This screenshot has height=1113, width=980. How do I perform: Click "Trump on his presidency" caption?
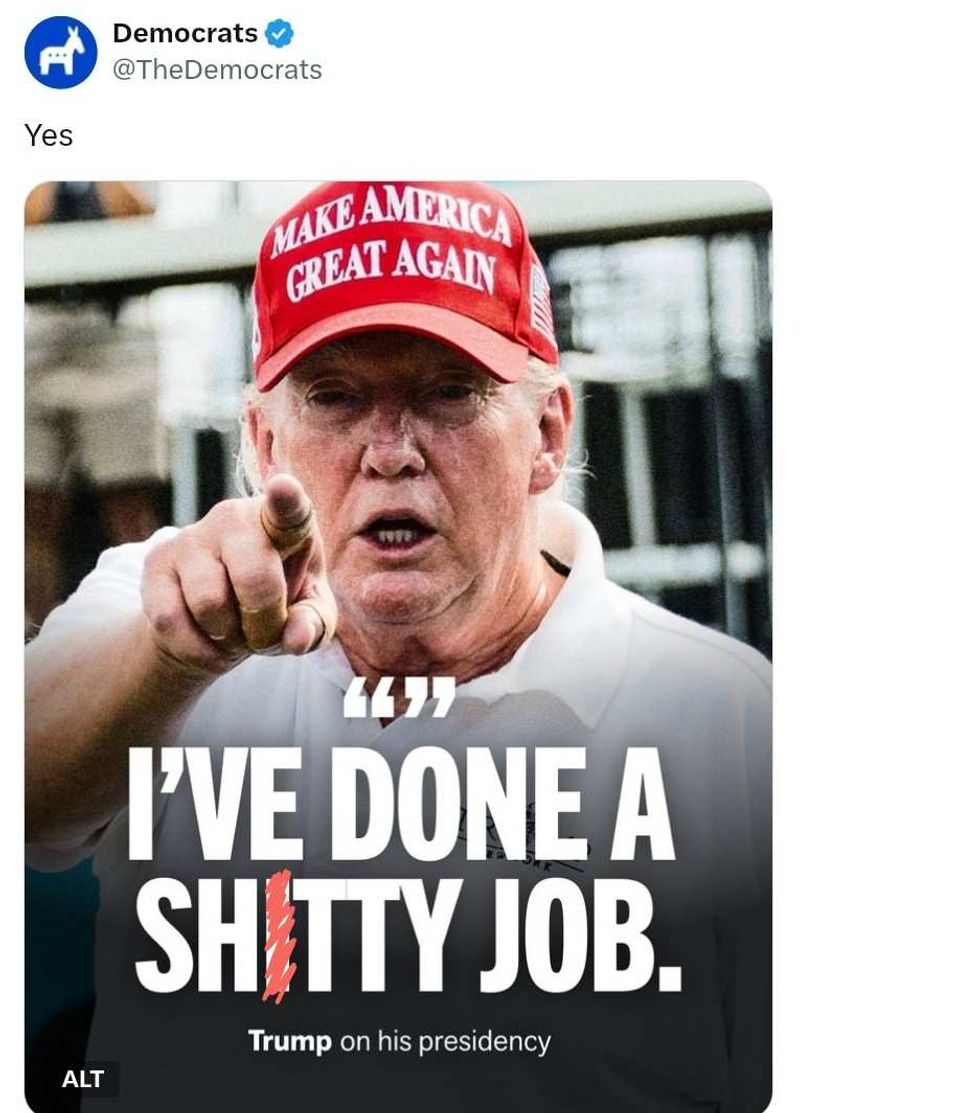pyautogui.click(x=400, y=1041)
